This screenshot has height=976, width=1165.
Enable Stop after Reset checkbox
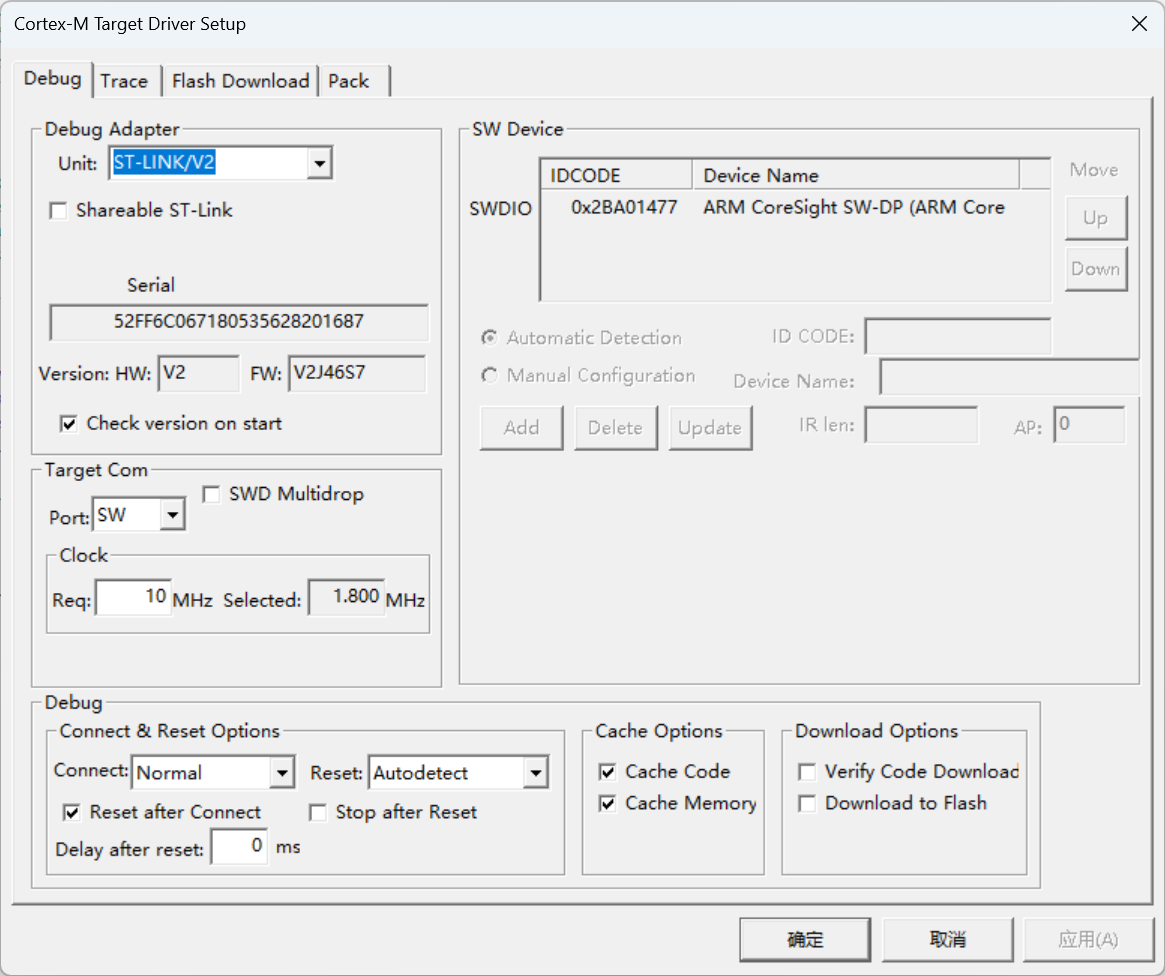point(318,813)
